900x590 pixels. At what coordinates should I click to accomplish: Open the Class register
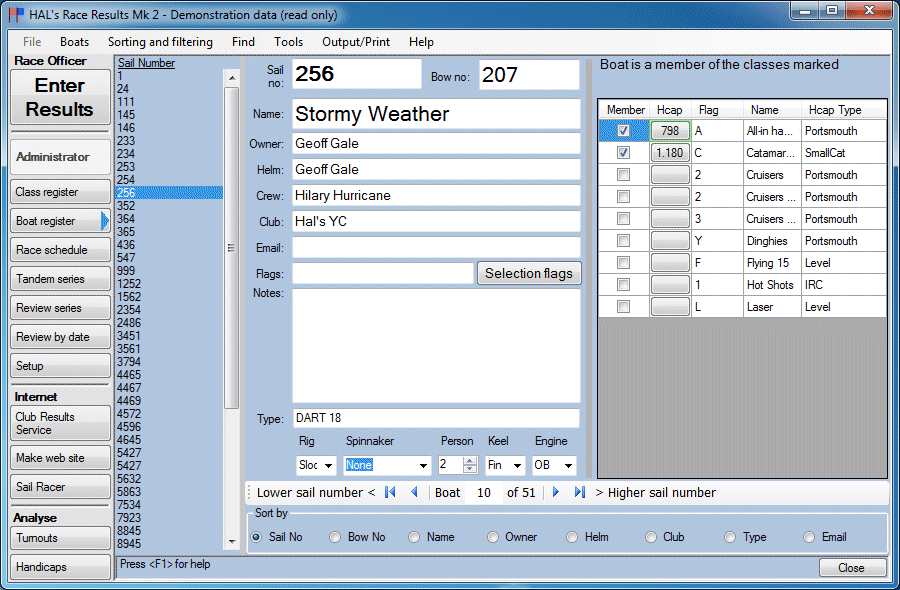coord(60,192)
